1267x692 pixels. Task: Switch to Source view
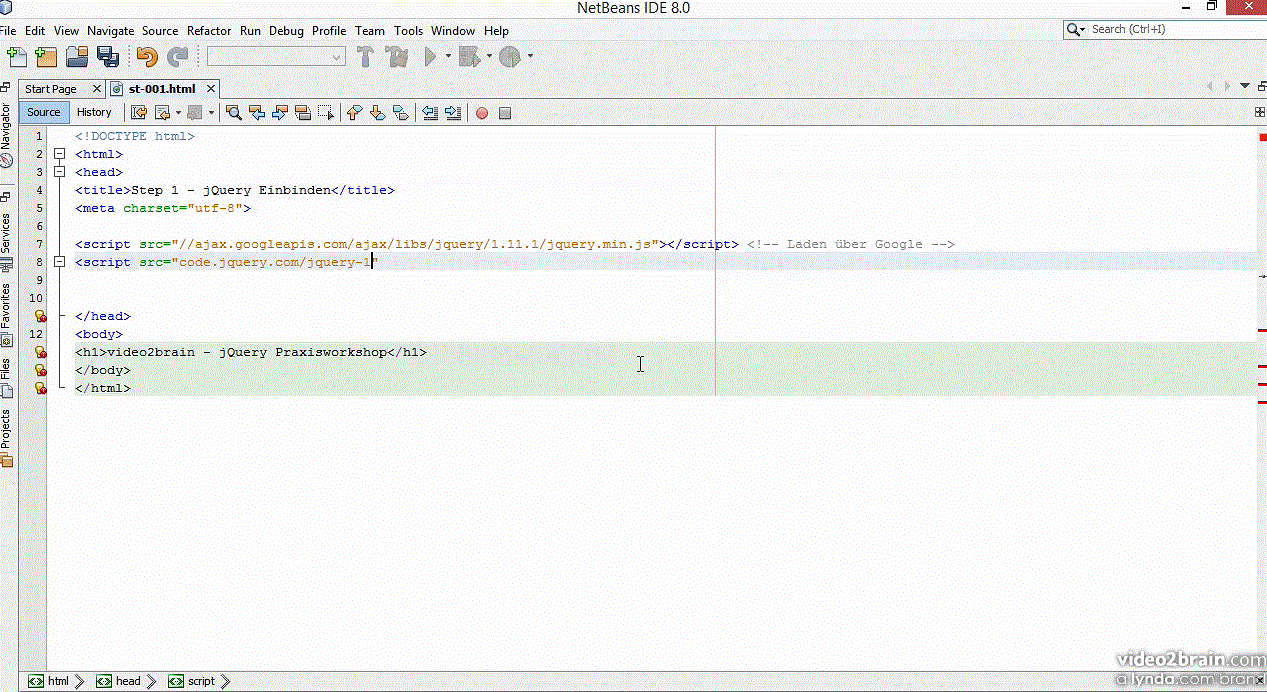click(44, 112)
